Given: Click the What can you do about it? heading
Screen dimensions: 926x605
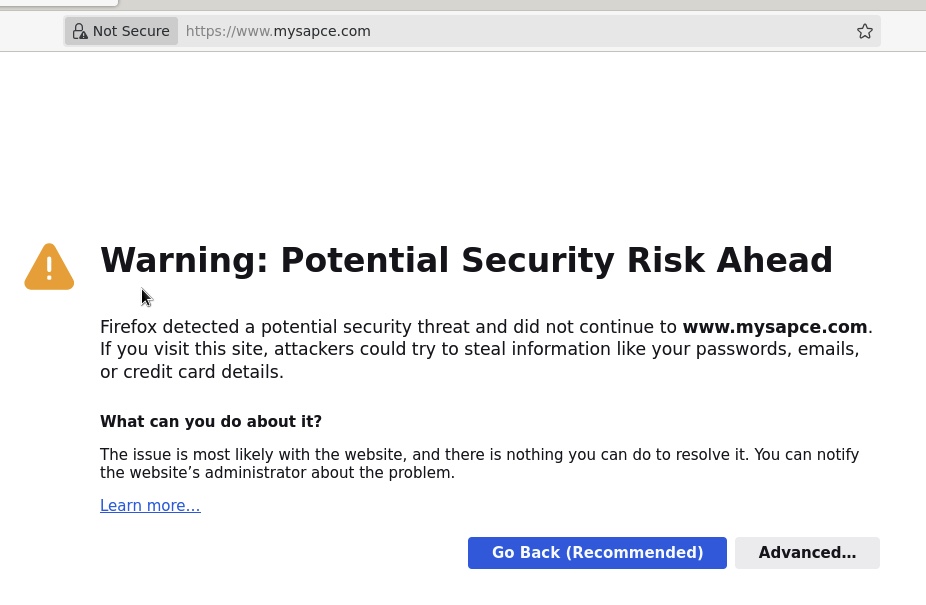Looking at the screenshot, I should pyautogui.click(x=211, y=421).
